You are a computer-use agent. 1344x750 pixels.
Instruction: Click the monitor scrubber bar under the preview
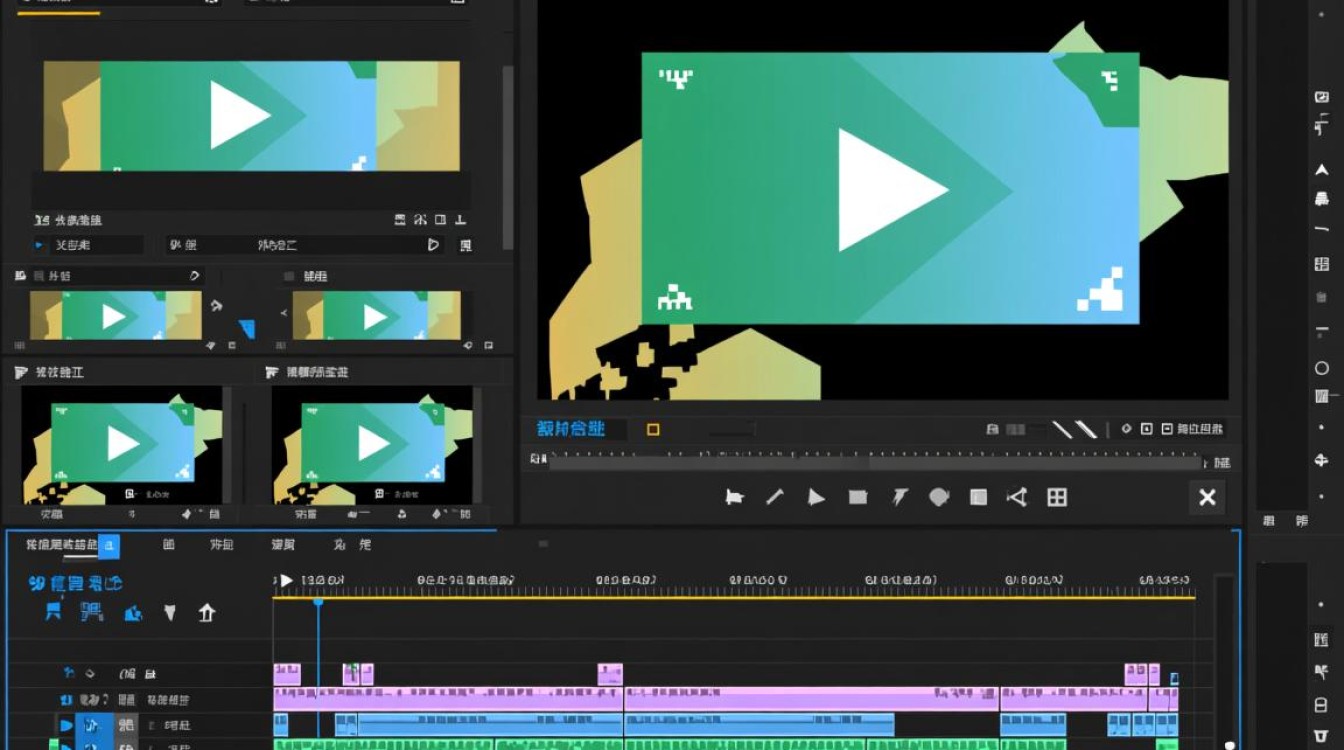pos(875,462)
